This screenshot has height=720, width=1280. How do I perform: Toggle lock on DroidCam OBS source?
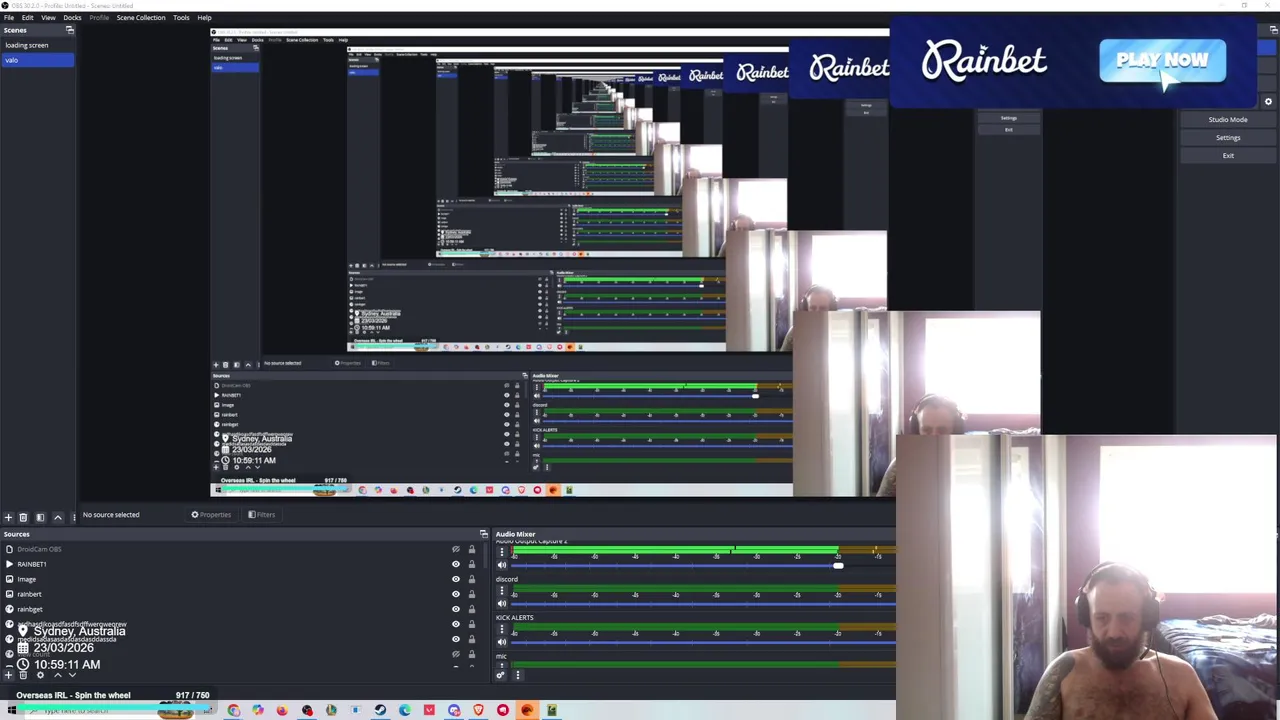[x=472, y=549]
